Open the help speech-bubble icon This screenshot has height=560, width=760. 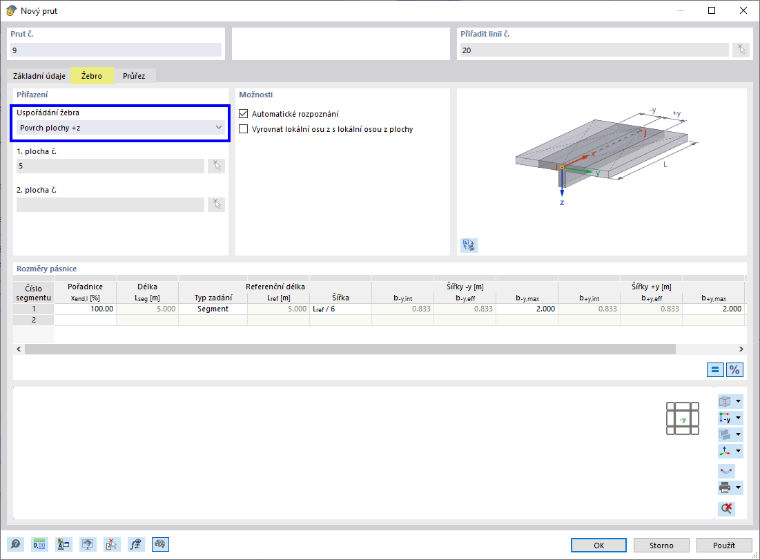pos(15,544)
